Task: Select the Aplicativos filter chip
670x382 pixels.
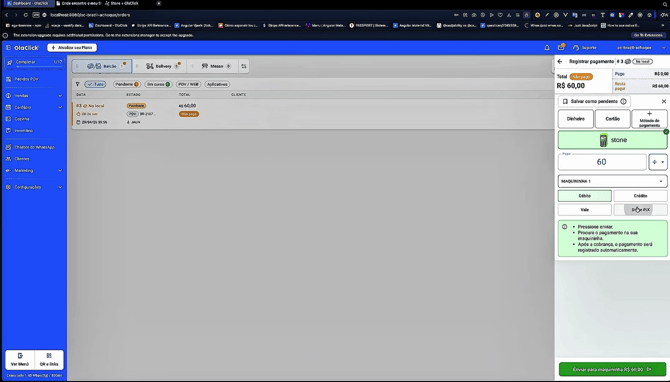Action: [x=217, y=84]
